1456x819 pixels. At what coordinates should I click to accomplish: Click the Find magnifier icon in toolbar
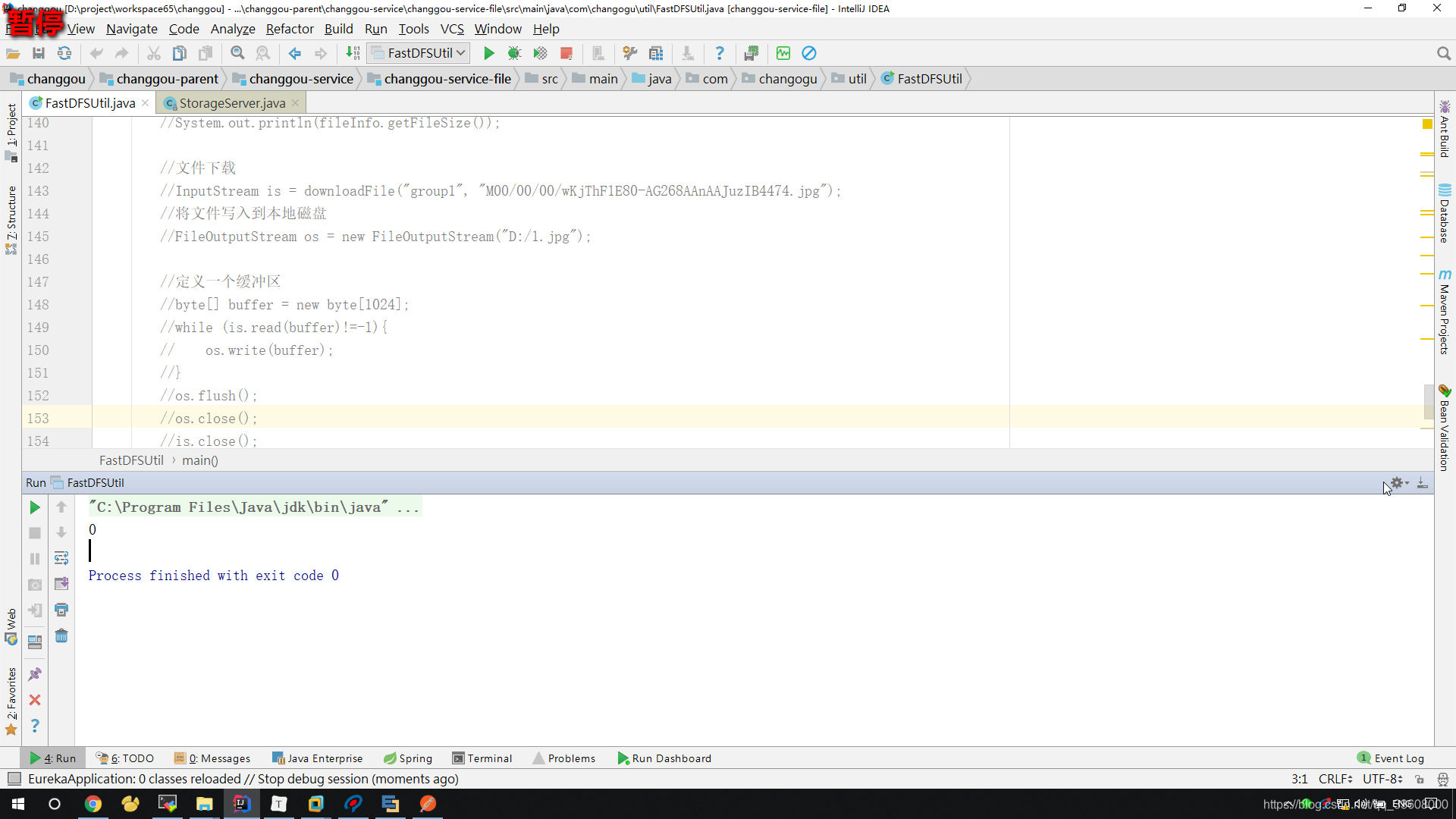[237, 53]
